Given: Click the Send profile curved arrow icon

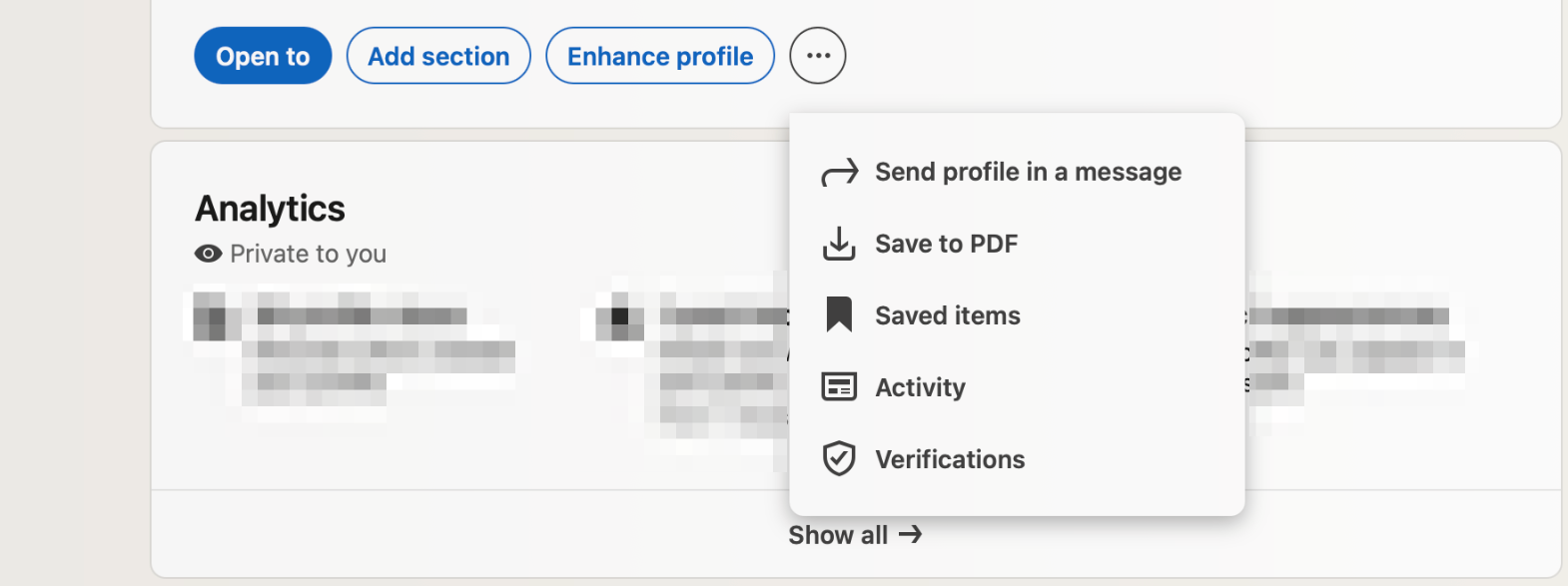Looking at the screenshot, I should click(x=839, y=172).
